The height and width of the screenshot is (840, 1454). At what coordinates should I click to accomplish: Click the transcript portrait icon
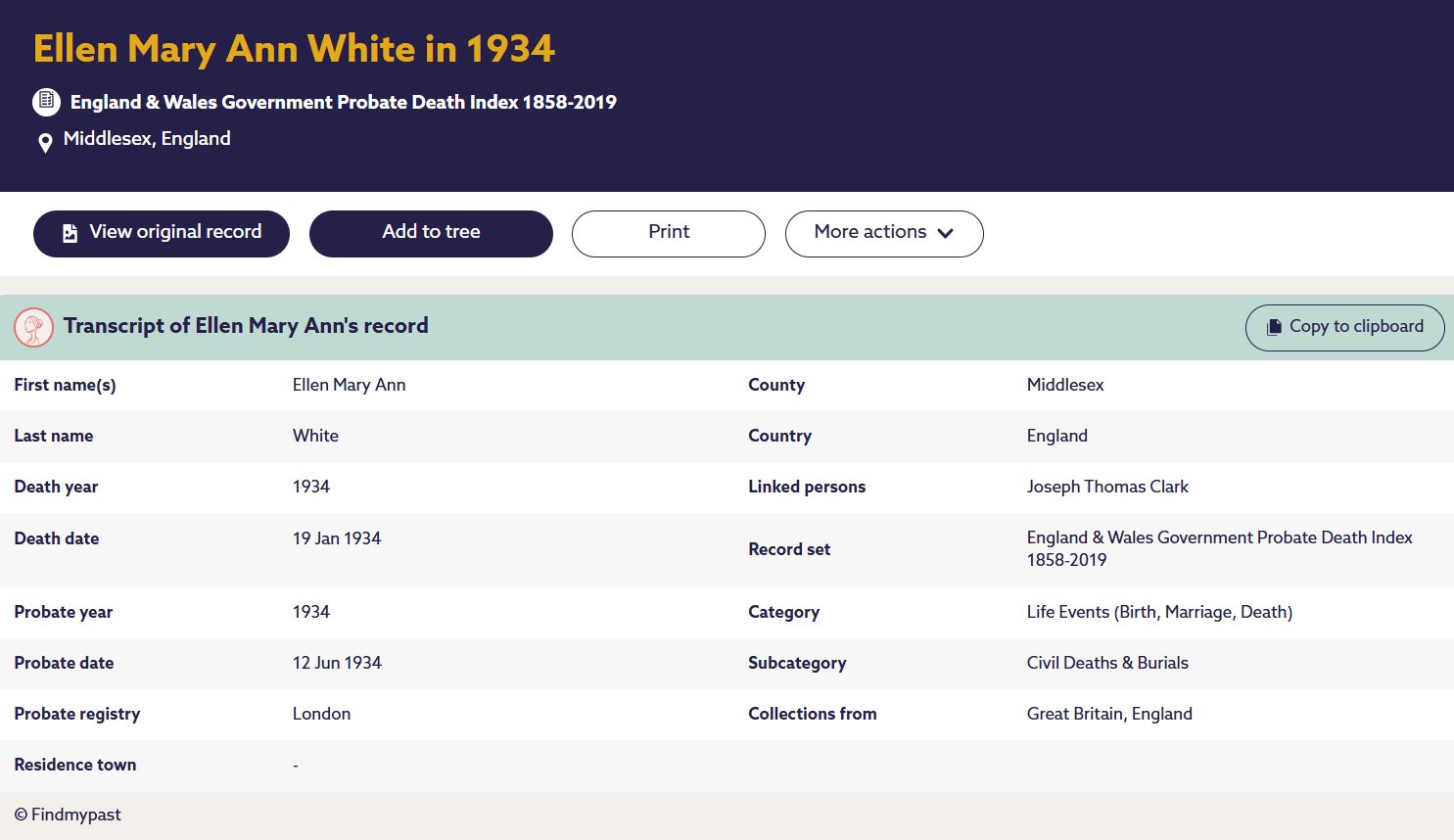(x=34, y=327)
